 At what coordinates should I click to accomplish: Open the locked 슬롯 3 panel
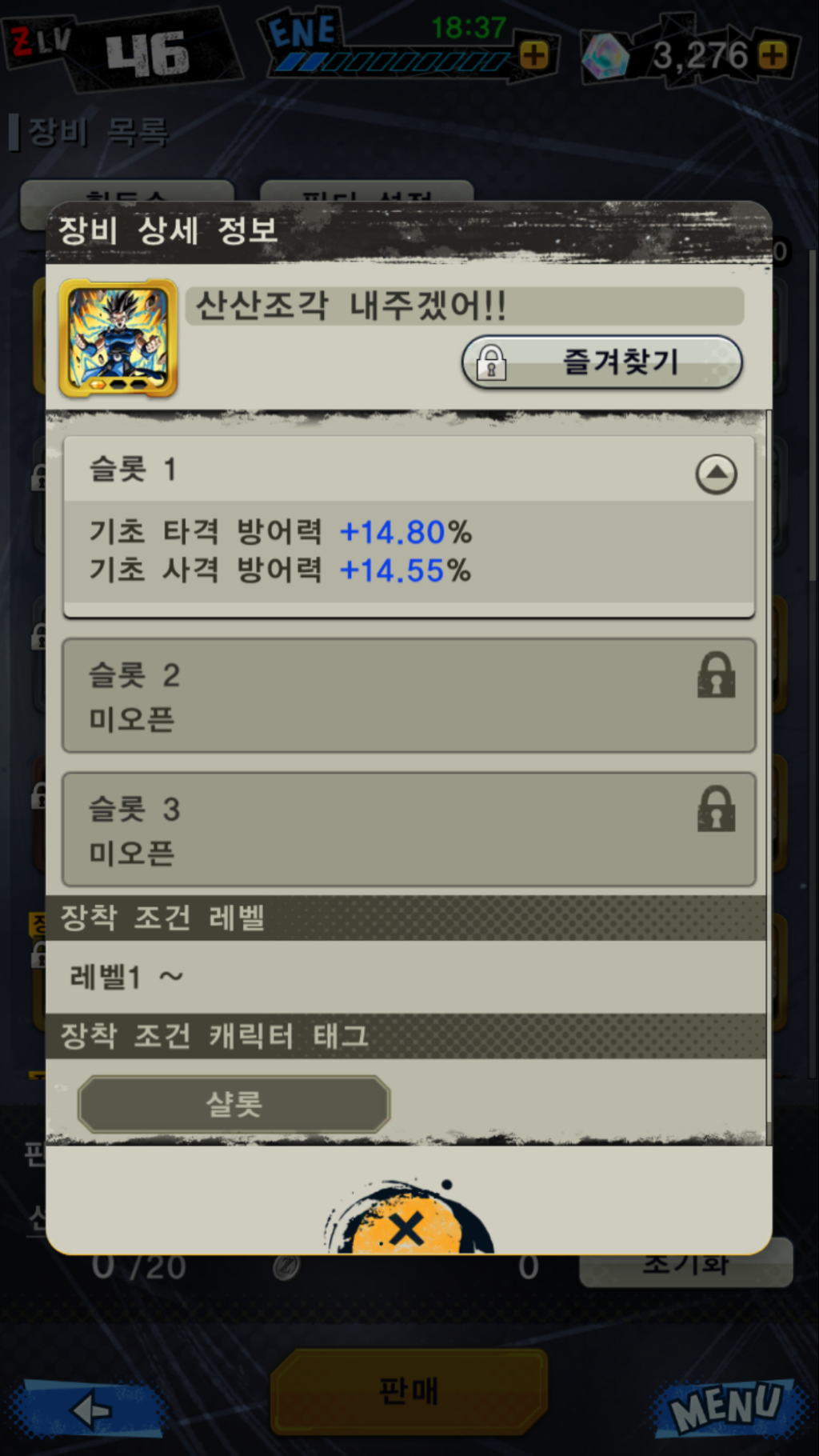click(x=409, y=829)
